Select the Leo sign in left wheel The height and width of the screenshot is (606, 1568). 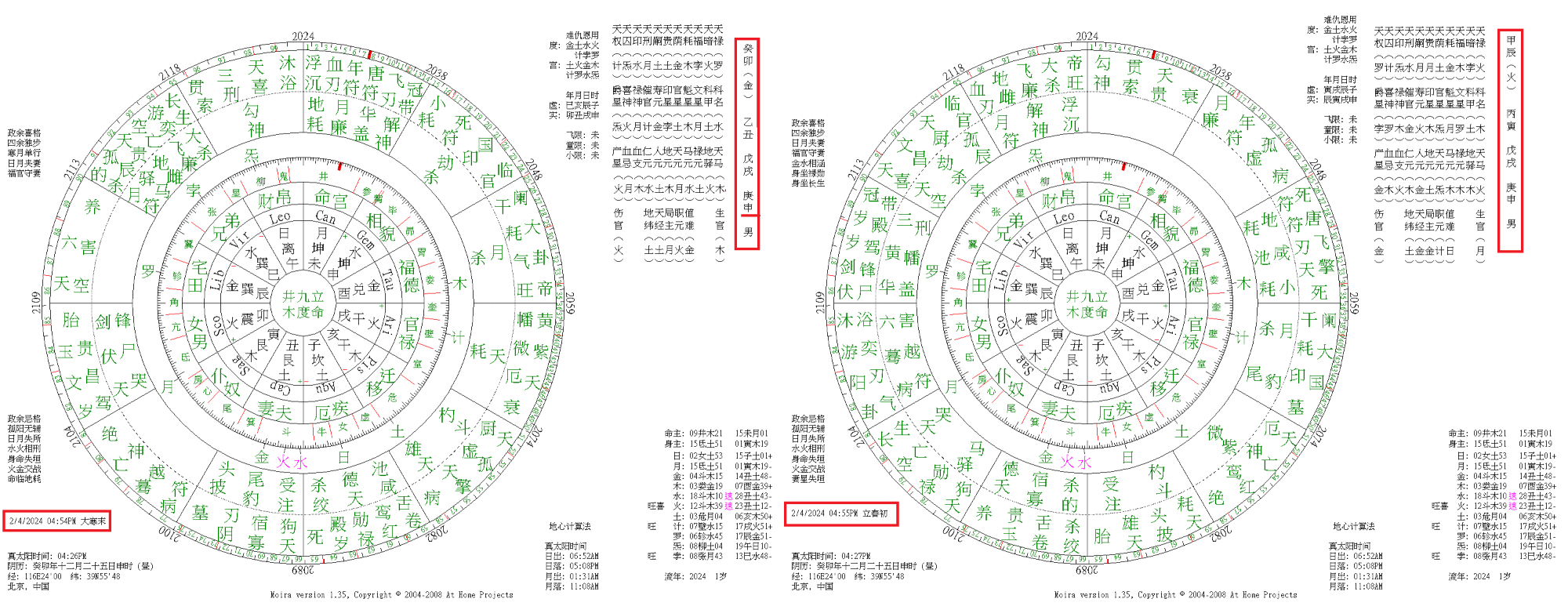(x=280, y=217)
